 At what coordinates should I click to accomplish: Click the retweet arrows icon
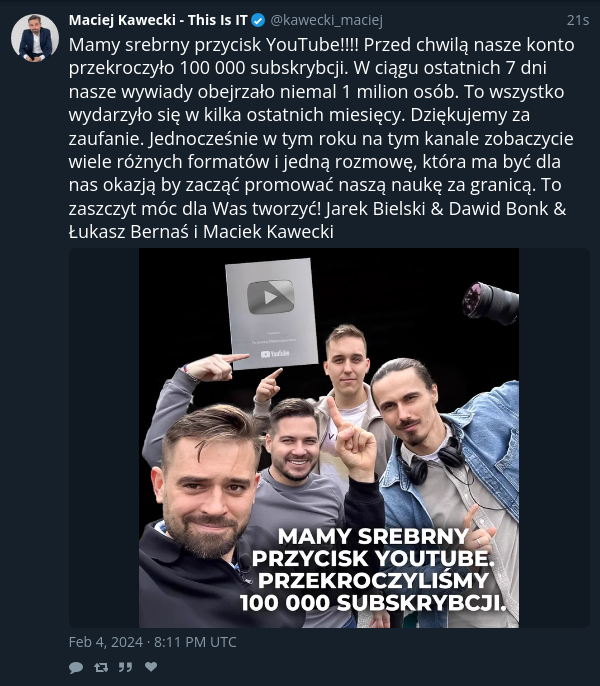pos(101,667)
